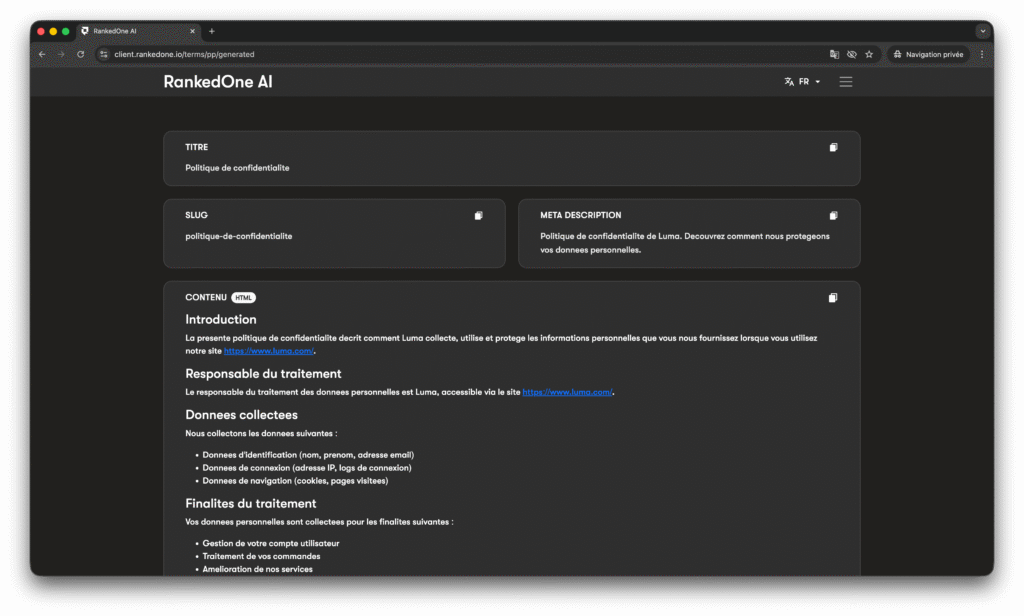Open the browser three-dots menu

(x=982, y=54)
